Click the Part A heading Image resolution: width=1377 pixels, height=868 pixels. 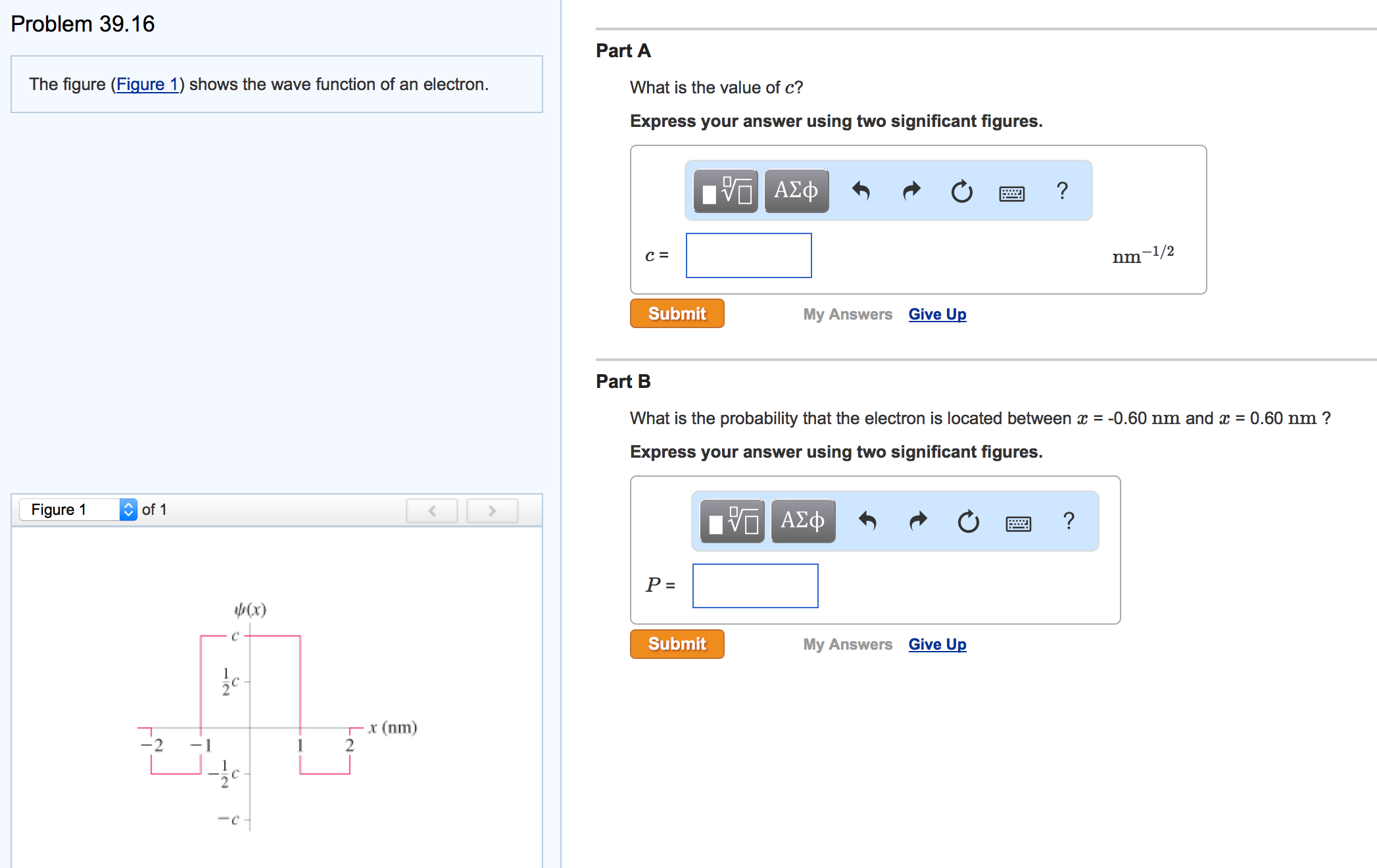(623, 51)
